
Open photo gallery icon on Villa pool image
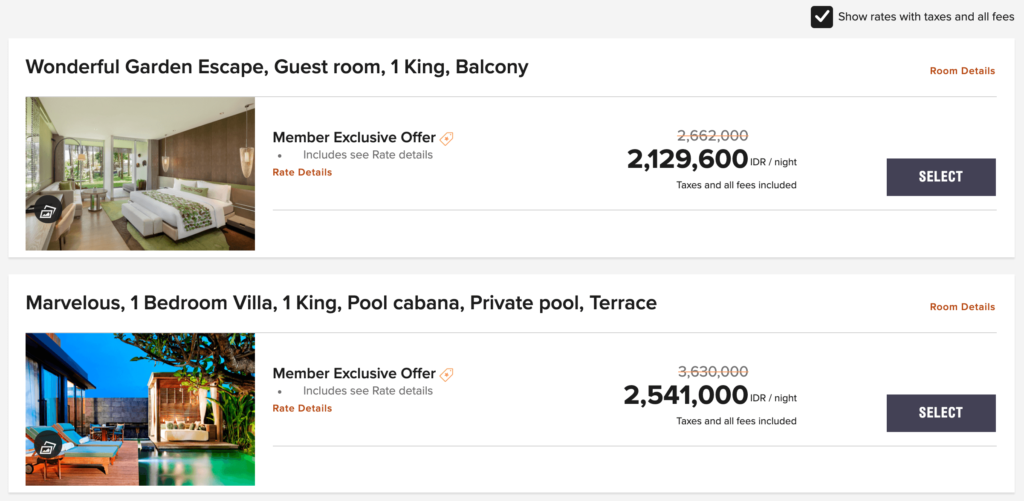pos(48,445)
